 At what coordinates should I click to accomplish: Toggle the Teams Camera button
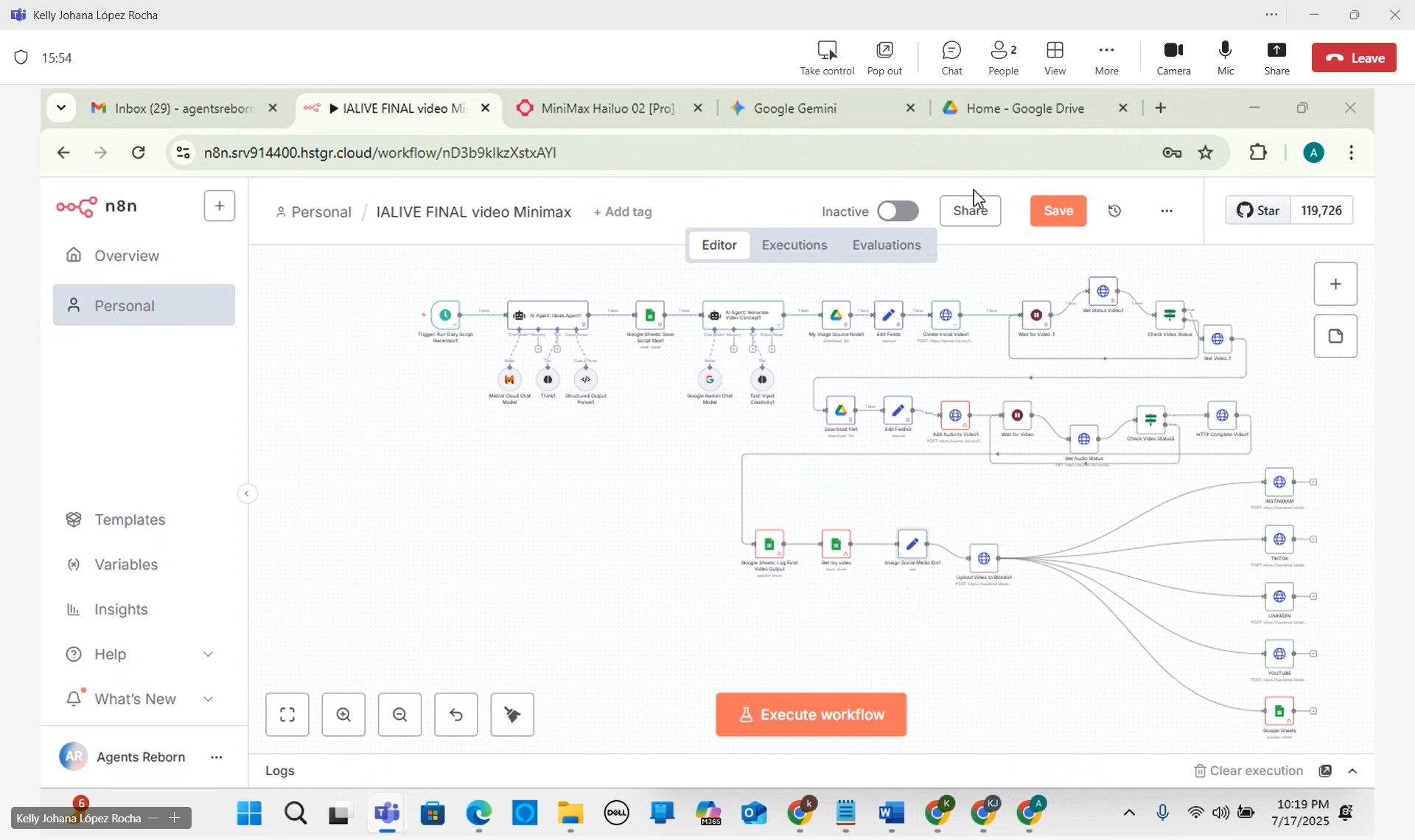point(1173,57)
